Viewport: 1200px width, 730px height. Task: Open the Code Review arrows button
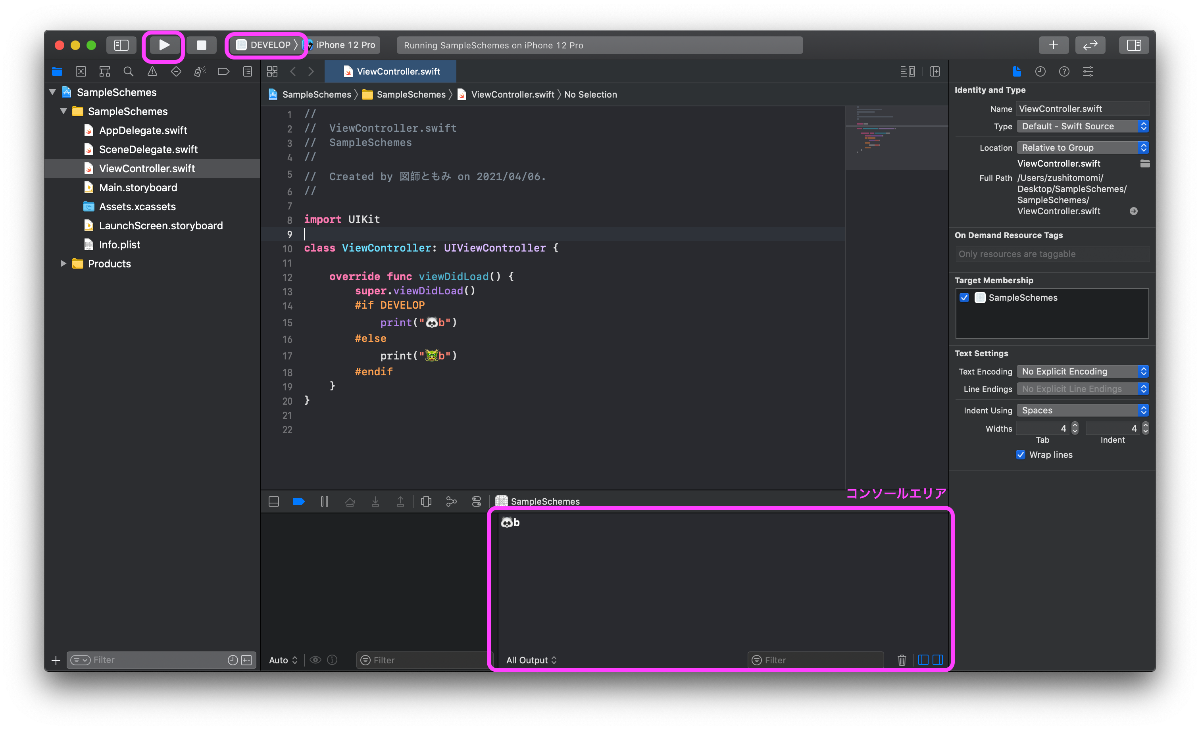(x=1090, y=45)
